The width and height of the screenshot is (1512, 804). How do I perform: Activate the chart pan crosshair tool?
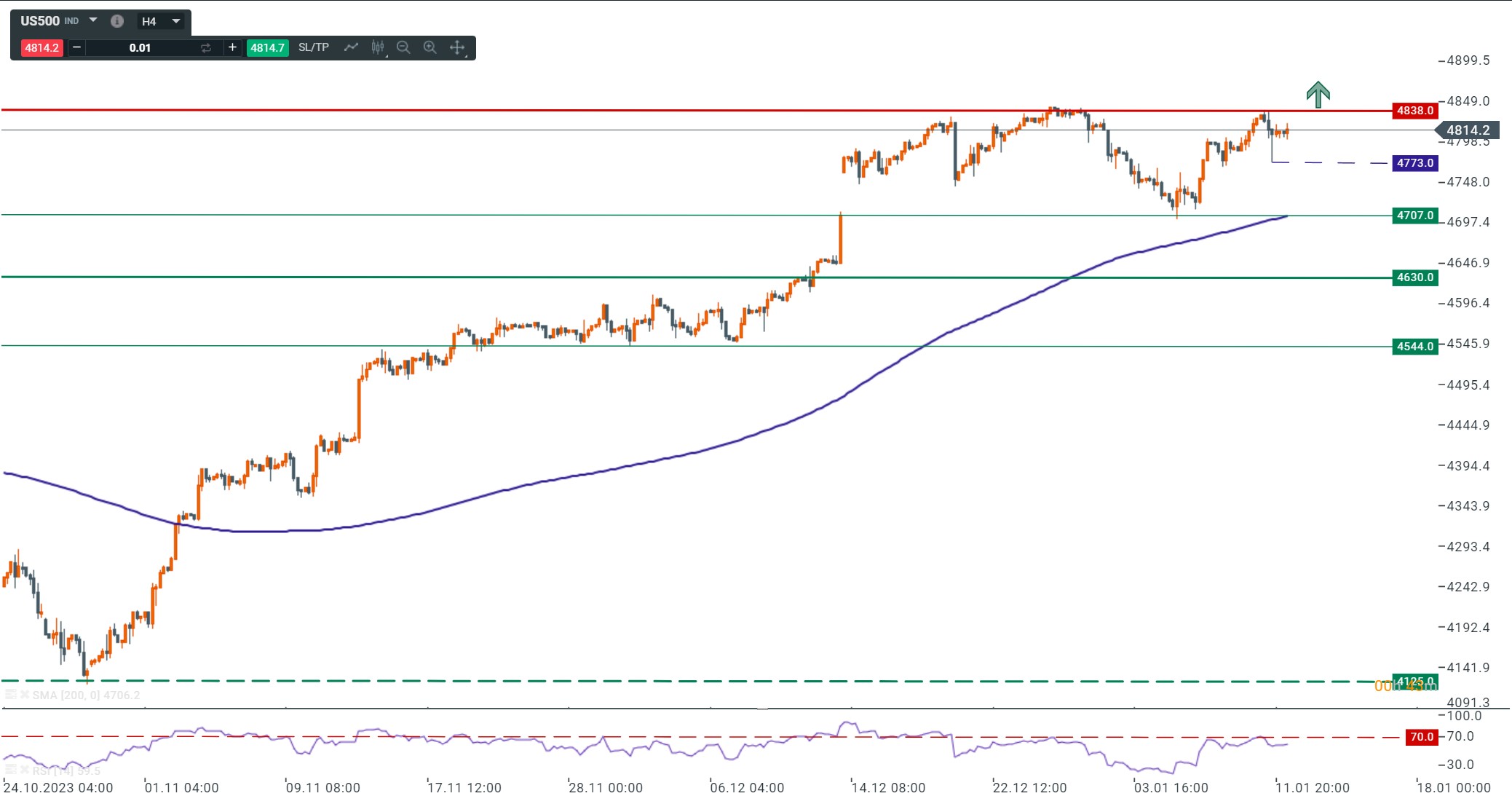coord(456,47)
